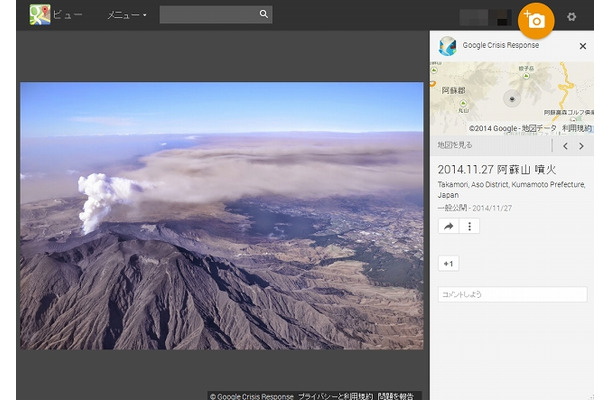The width and height of the screenshot is (610, 400).
Task: Click the search magnifier icon
Action: (264, 15)
